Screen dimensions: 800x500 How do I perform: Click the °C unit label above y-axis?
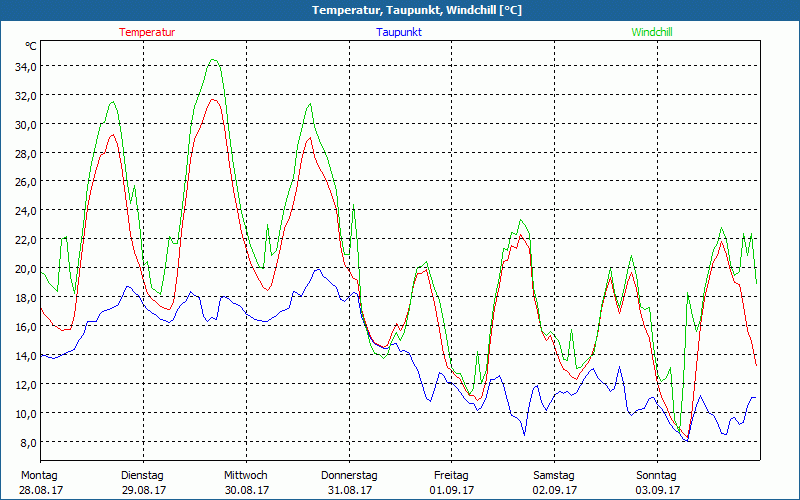pos(31,46)
